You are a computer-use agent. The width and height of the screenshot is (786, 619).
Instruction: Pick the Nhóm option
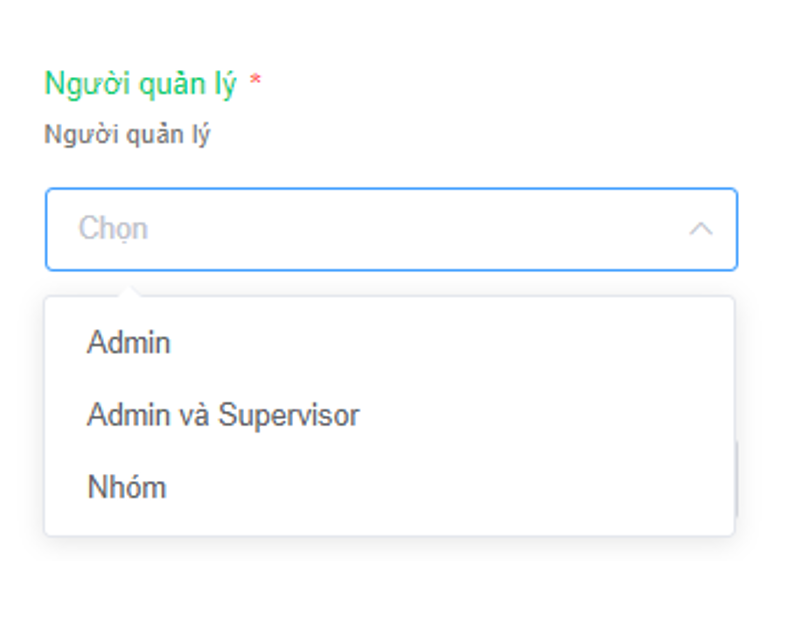[126, 488]
